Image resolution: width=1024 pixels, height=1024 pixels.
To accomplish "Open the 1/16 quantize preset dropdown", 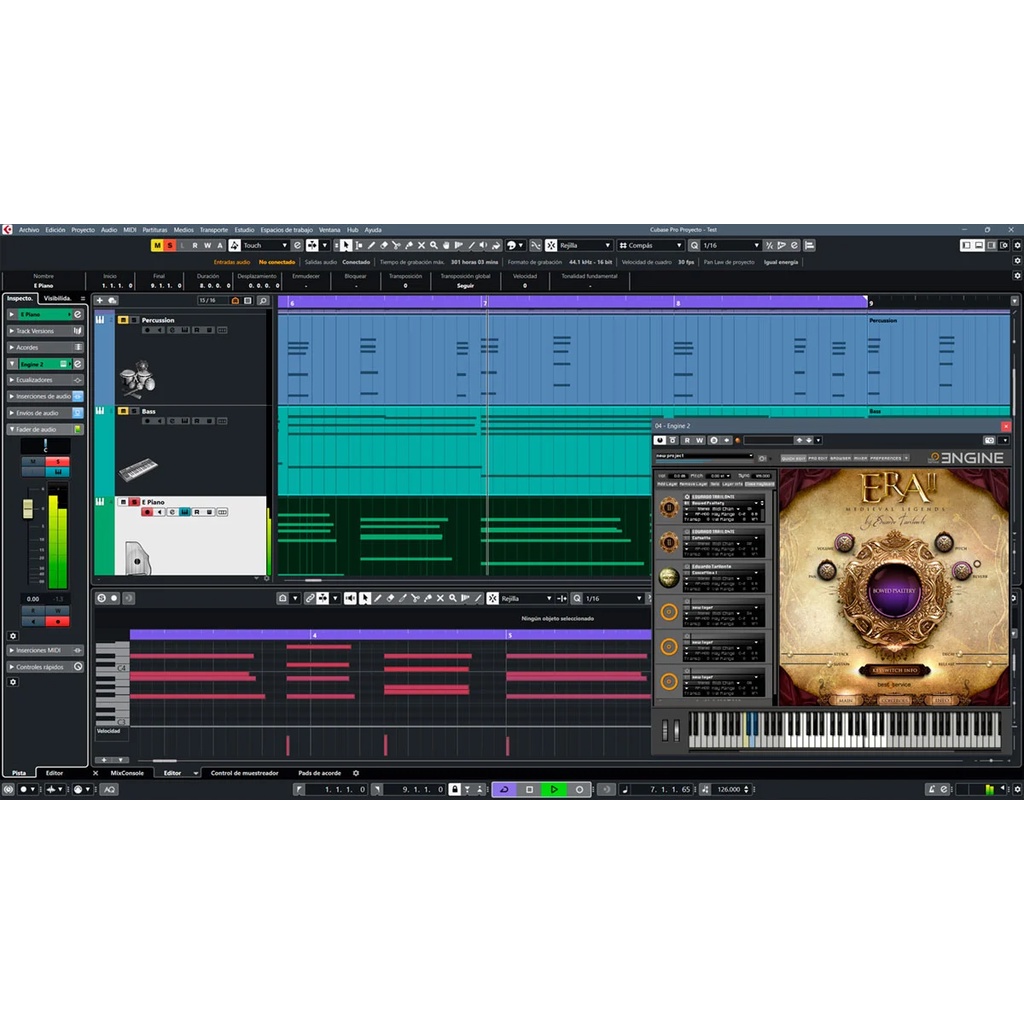I will 755,245.
